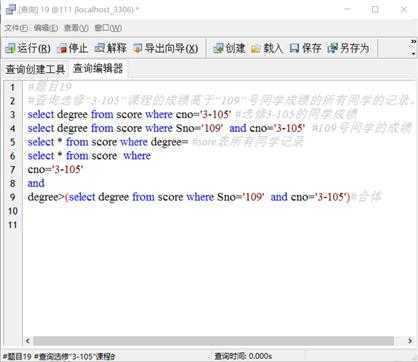The height and width of the screenshot is (362, 418).
Task: Click the horizontal scrollbar left arrow
Action: click(28, 341)
